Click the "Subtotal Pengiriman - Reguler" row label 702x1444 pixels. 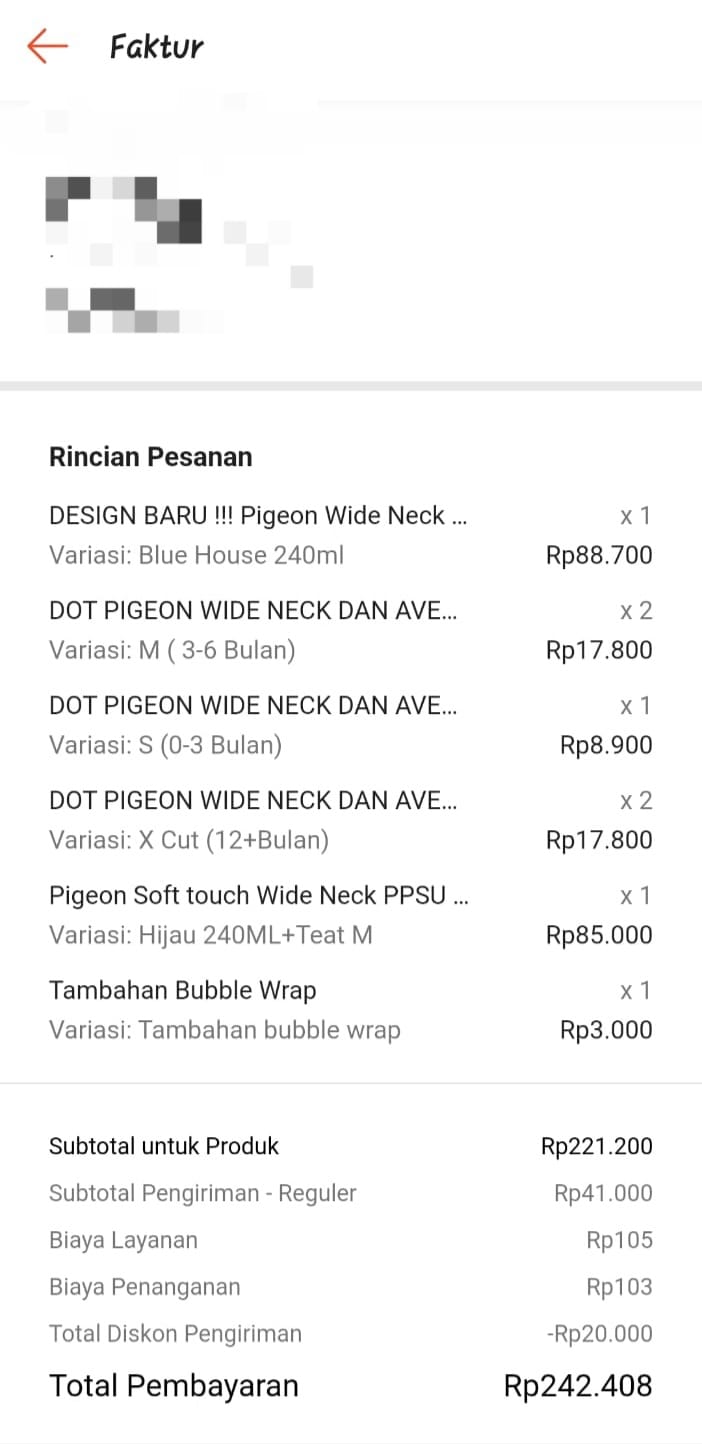click(202, 1193)
